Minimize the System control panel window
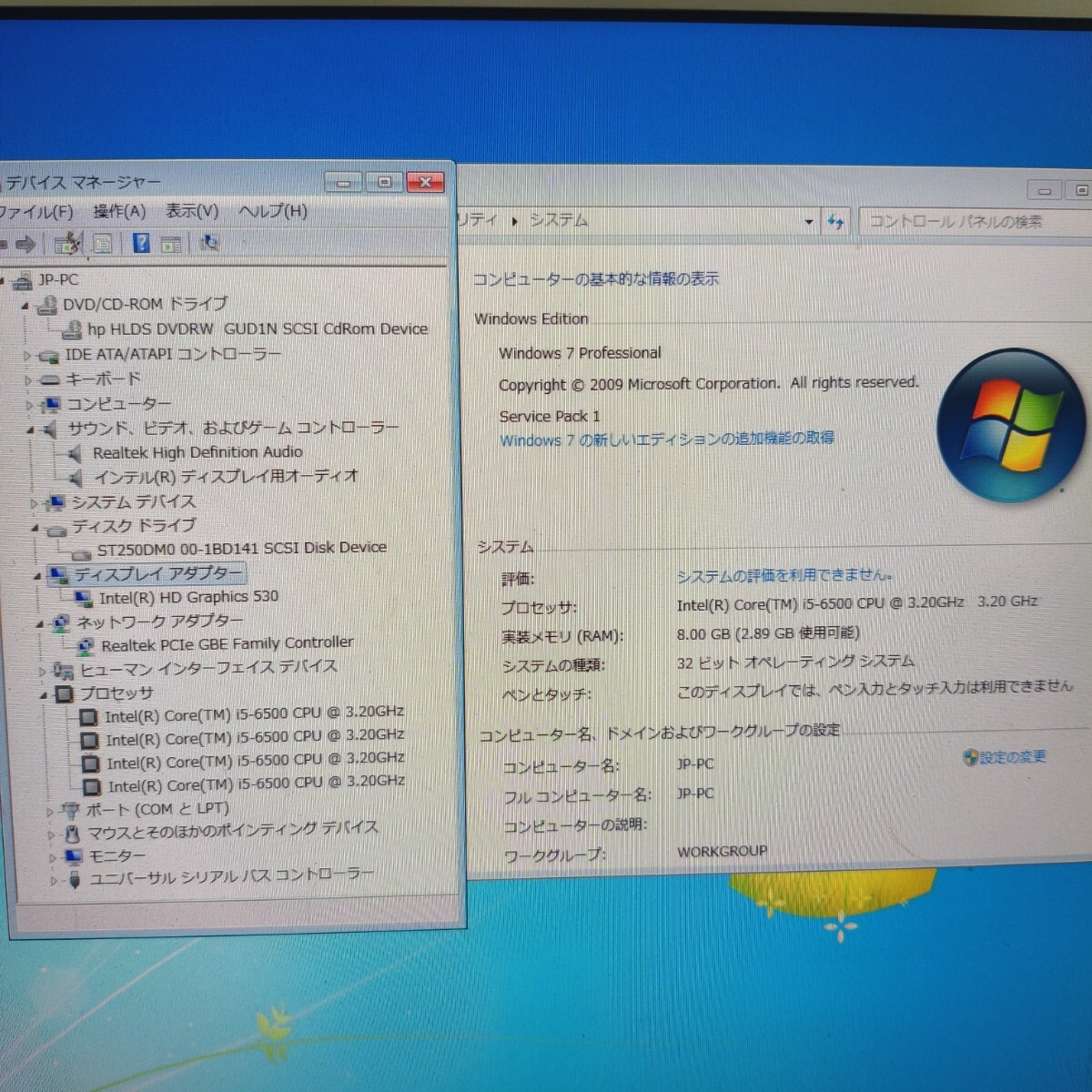The image size is (1092, 1092). click(x=1045, y=191)
